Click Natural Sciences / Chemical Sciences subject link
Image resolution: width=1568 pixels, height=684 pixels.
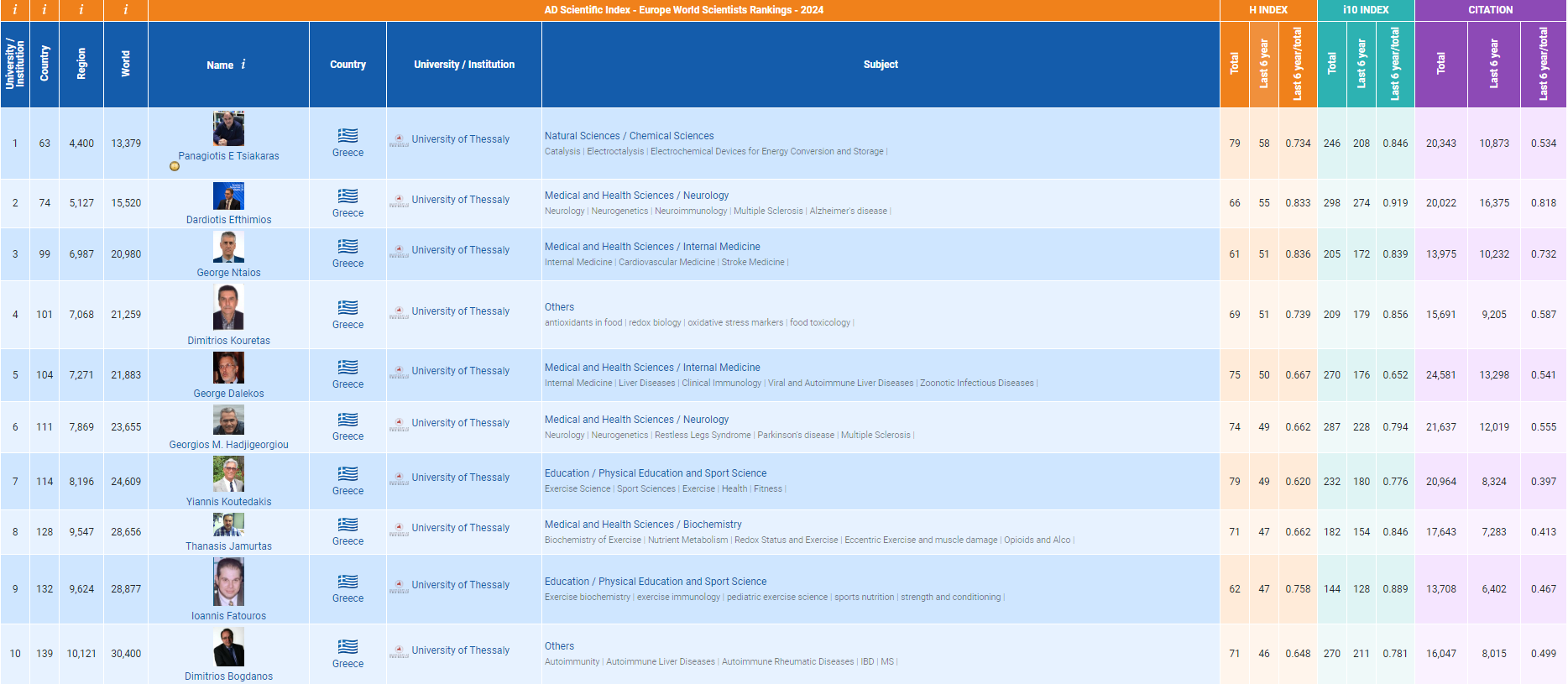pyautogui.click(x=629, y=136)
